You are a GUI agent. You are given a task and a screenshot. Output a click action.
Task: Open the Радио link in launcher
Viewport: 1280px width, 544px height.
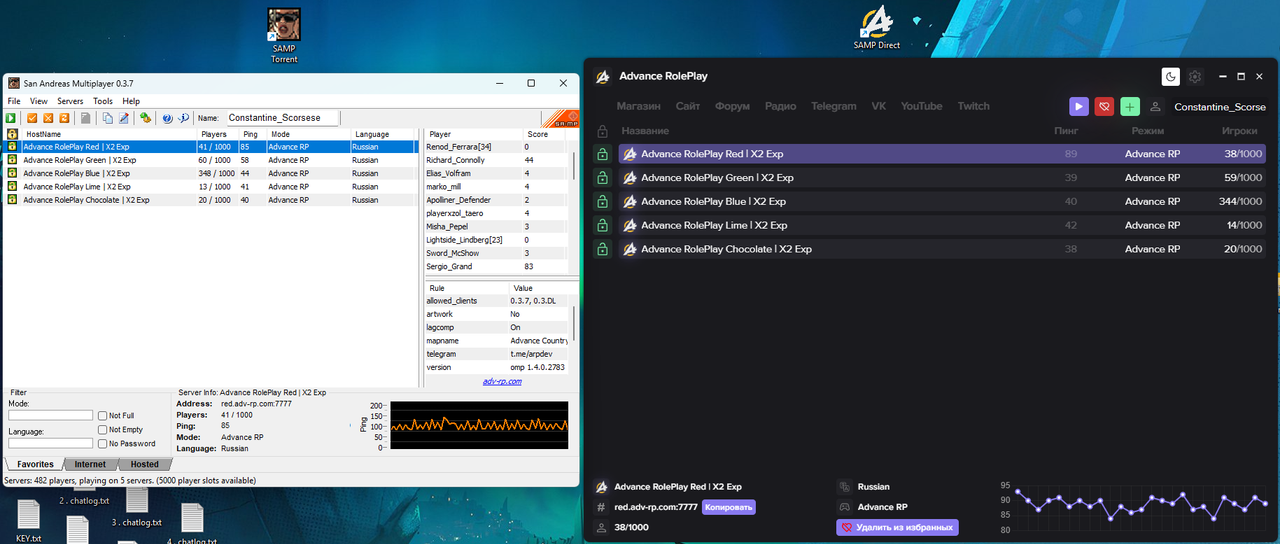(x=780, y=106)
